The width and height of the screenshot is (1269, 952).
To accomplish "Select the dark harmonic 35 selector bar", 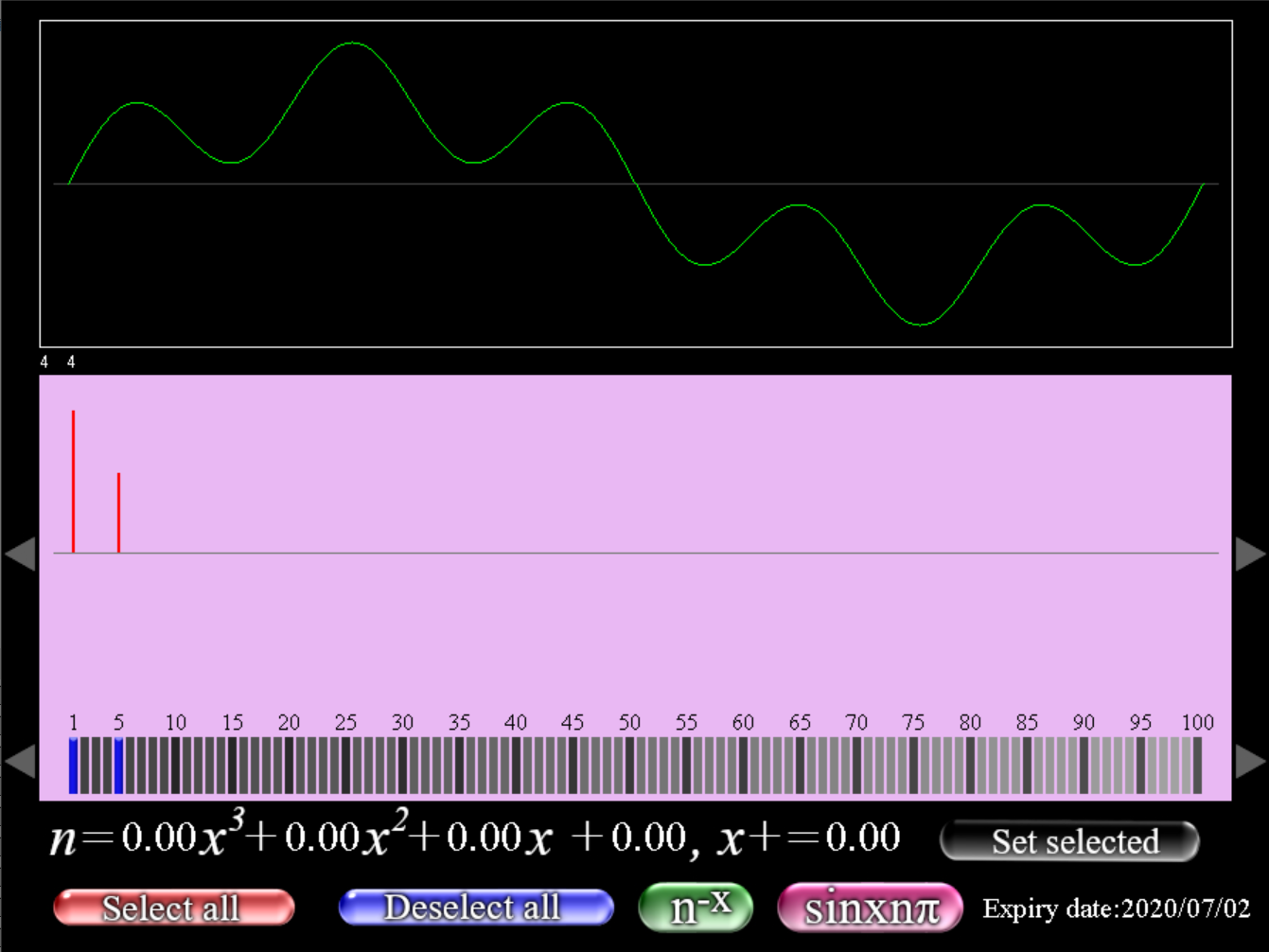I will (459, 766).
